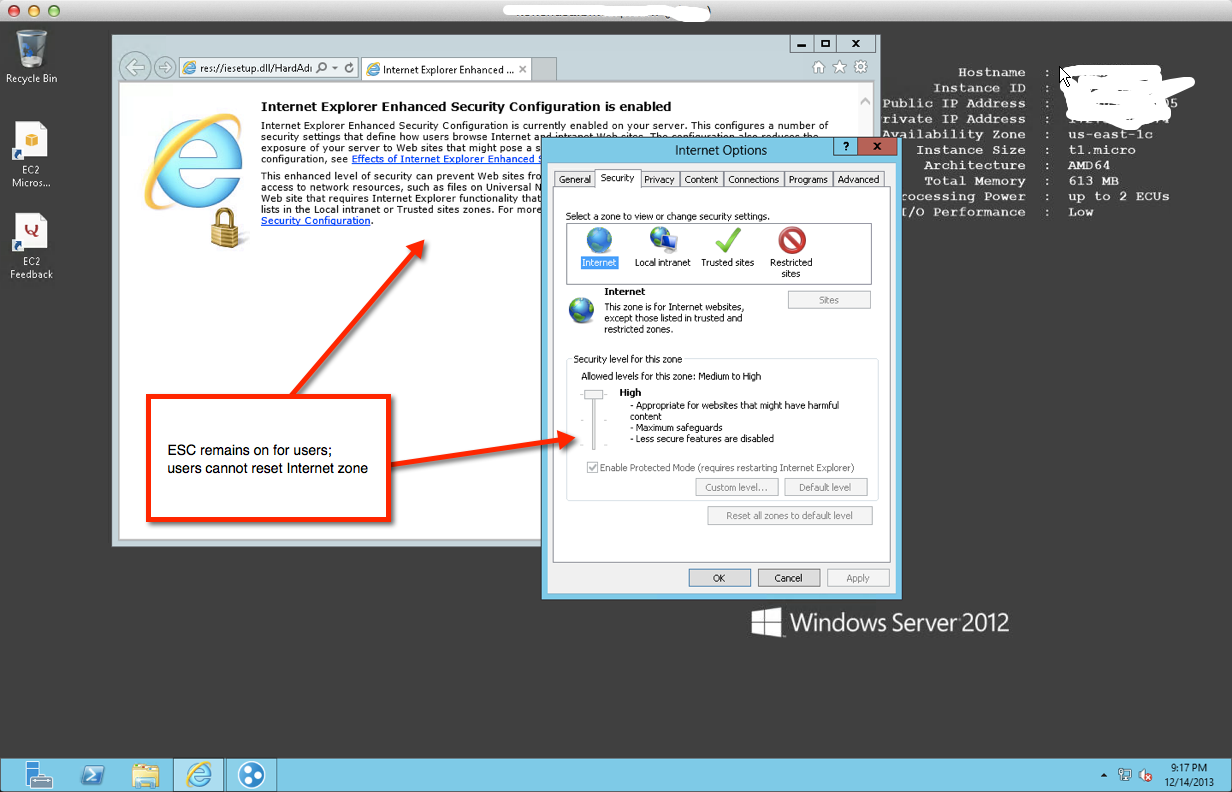Launch PowerShell from the taskbar
Viewport: 1232px width, 792px height.
coord(93,775)
